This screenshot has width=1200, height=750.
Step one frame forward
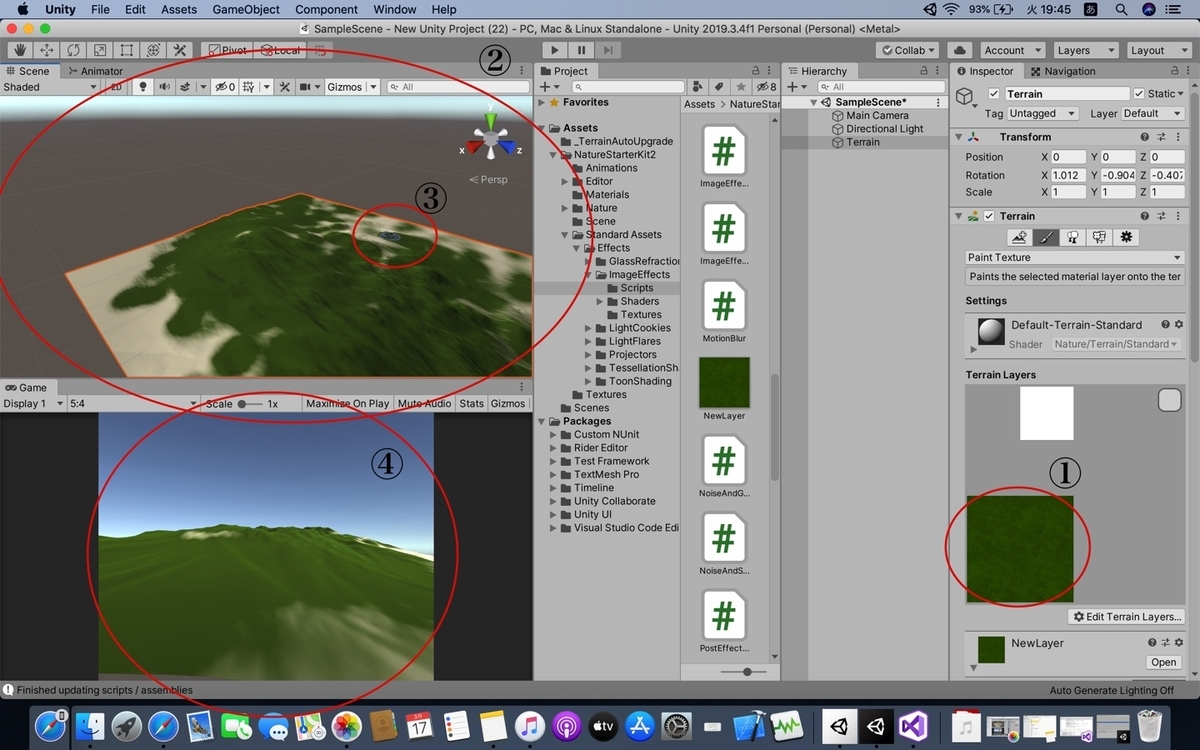click(607, 50)
